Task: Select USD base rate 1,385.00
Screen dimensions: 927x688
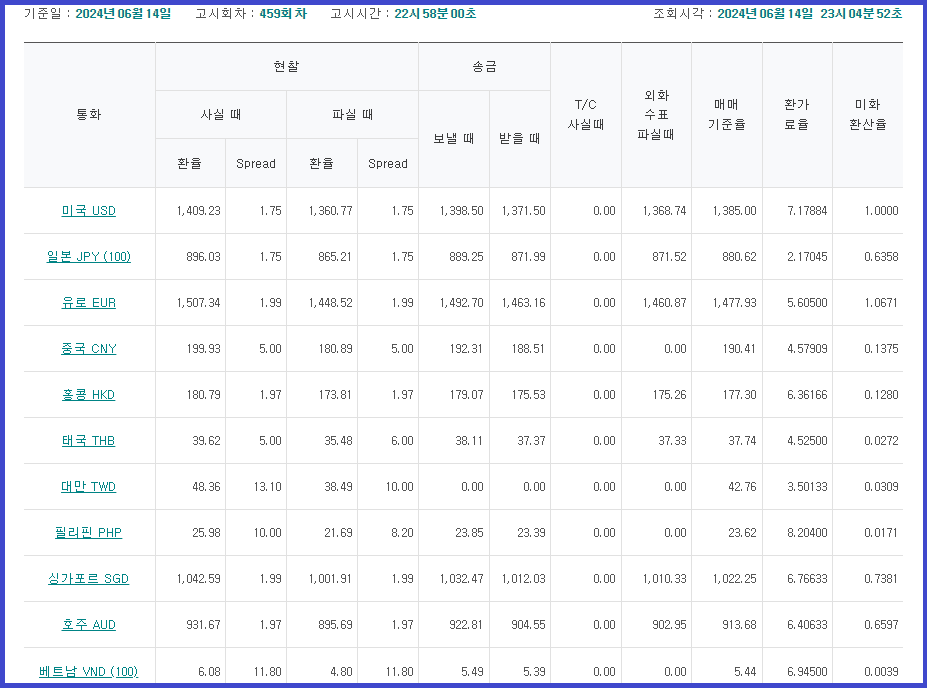Action: [734, 210]
